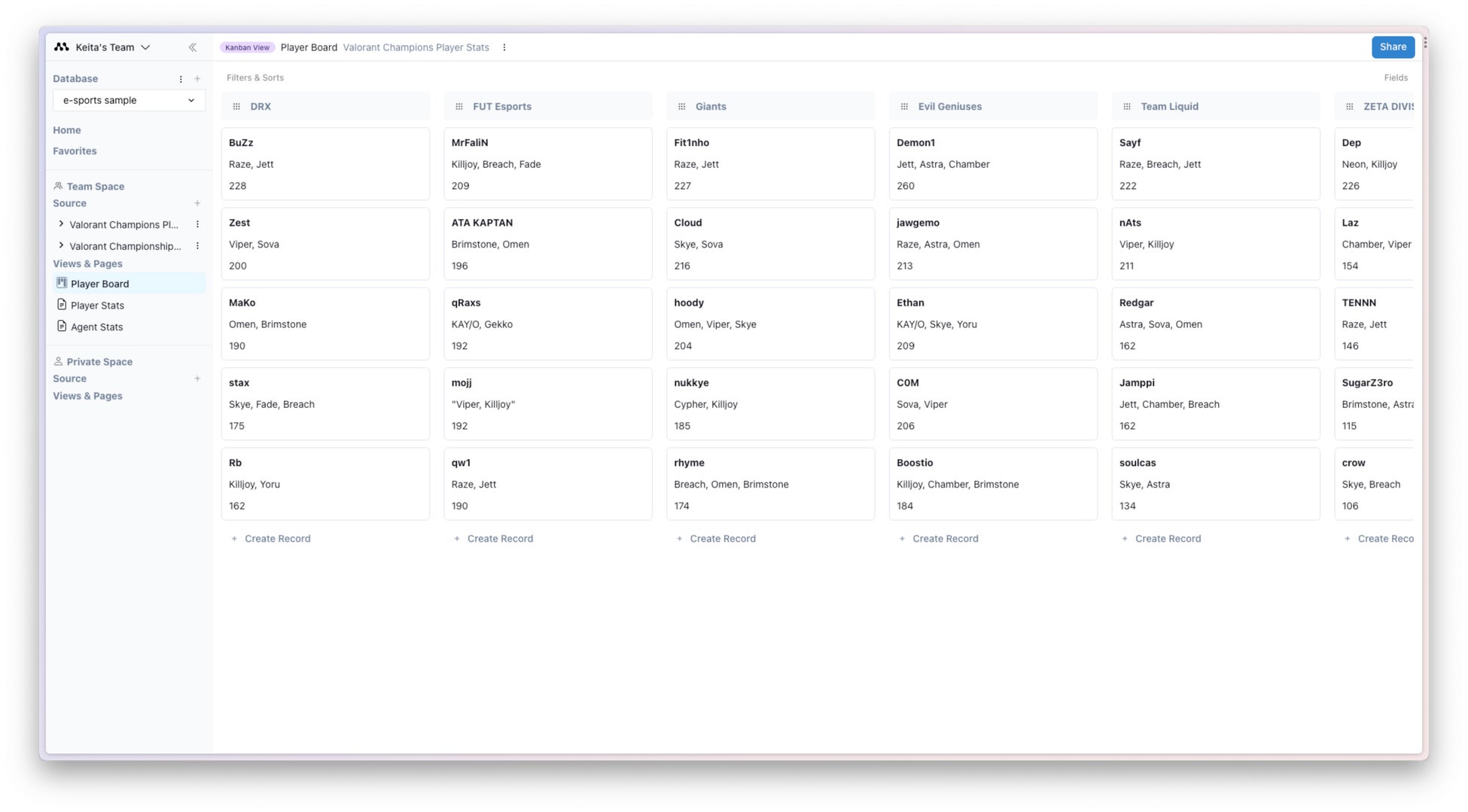Image resolution: width=1468 pixels, height=812 pixels.
Task: Open the Boostio player card
Action: pos(993,485)
